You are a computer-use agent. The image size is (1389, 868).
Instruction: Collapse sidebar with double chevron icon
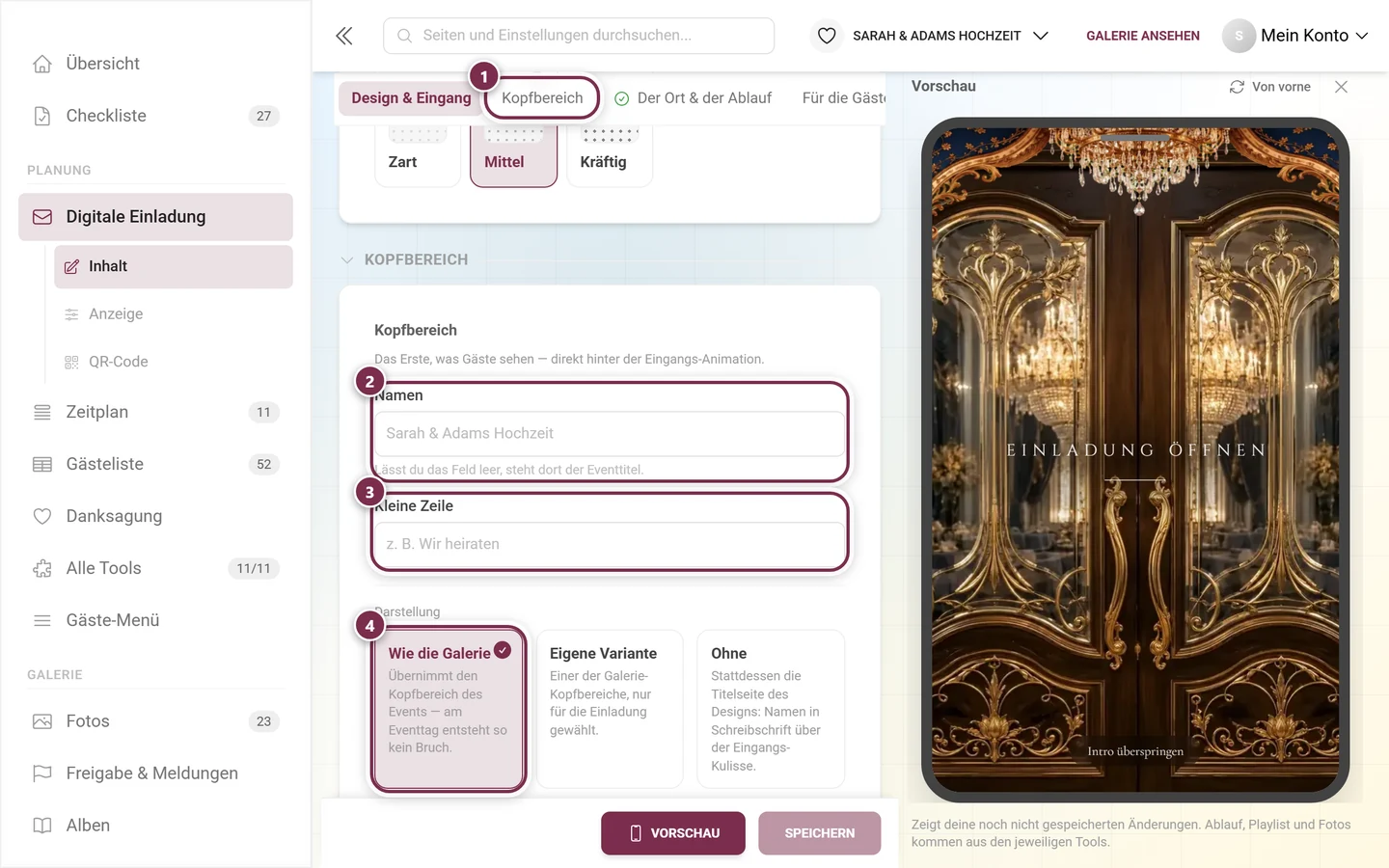pyautogui.click(x=344, y=36)
